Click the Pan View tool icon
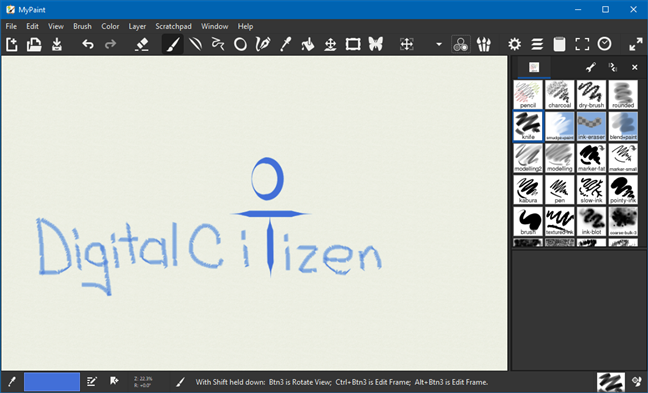The width and height of the screenshot is (648, 393). click(407, 44)
